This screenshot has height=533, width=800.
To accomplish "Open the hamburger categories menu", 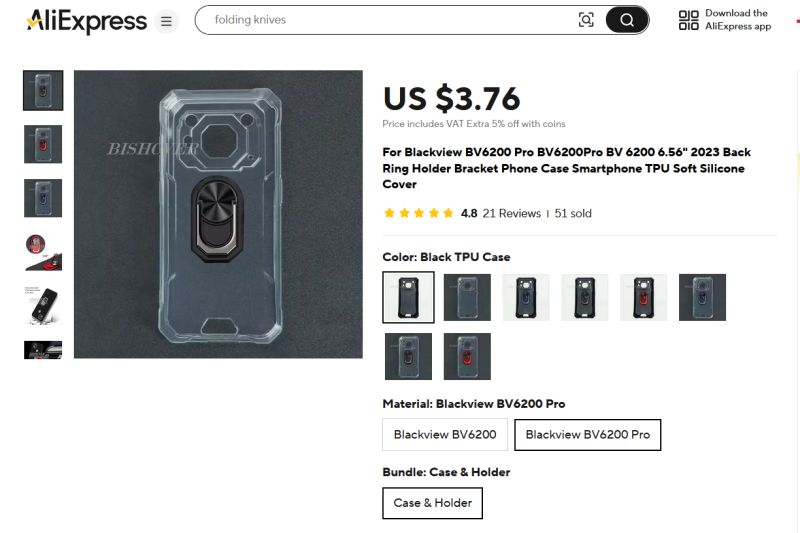I will tap(166, 21).
